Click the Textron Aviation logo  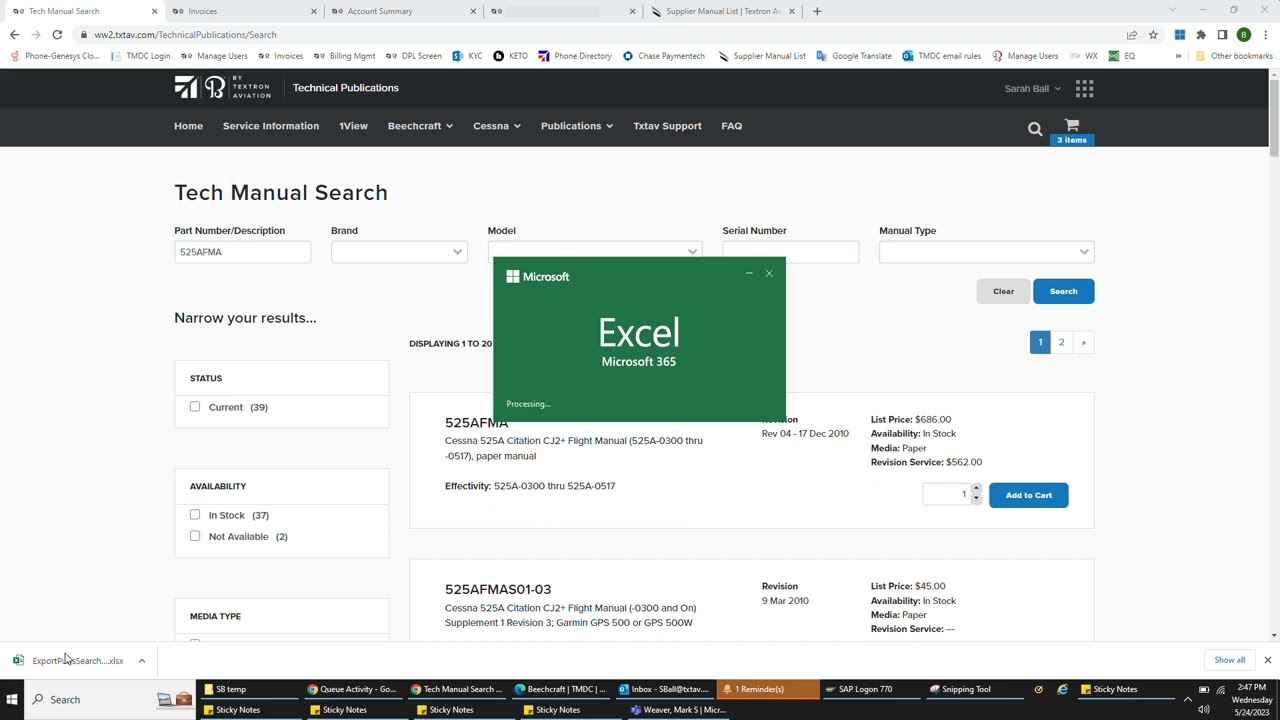[222, 88]
